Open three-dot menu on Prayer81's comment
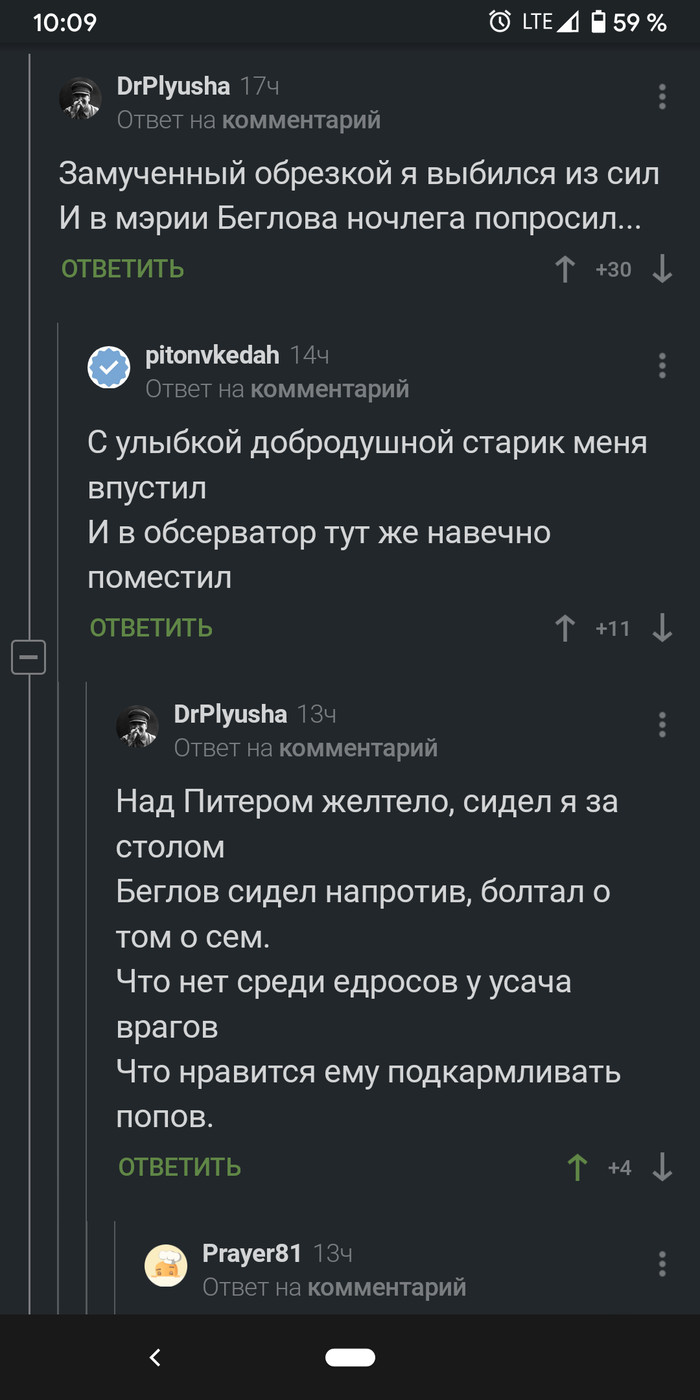This screenshot has height=1400, width=700. pyautogui.click(x=662, y=1263)
